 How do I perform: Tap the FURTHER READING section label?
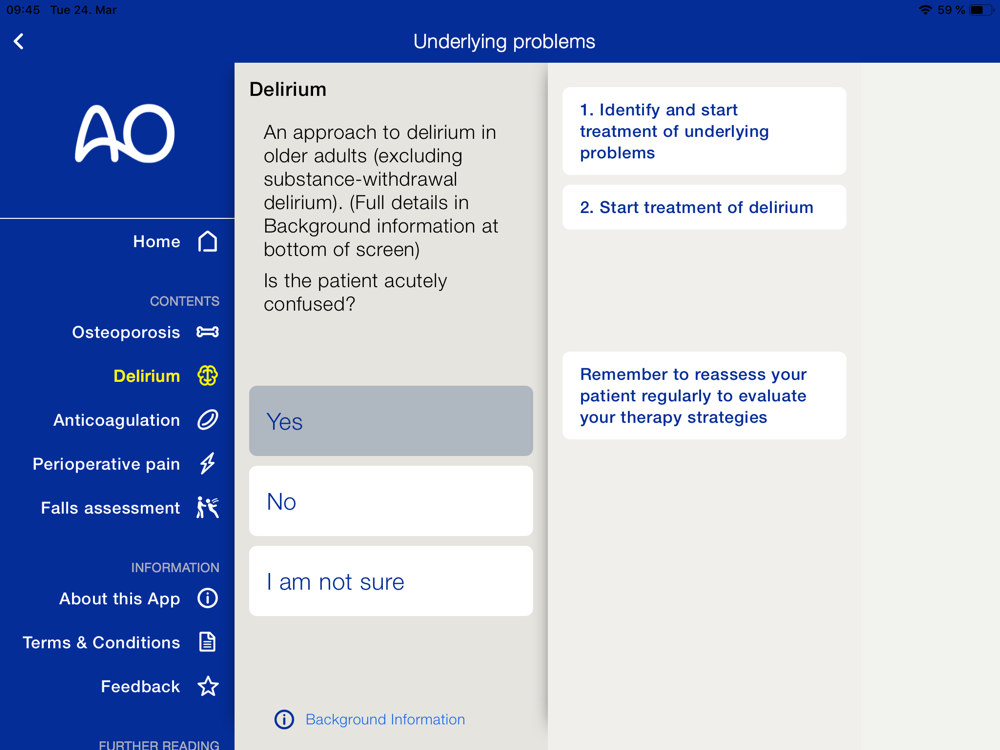[x=159, y=744]
